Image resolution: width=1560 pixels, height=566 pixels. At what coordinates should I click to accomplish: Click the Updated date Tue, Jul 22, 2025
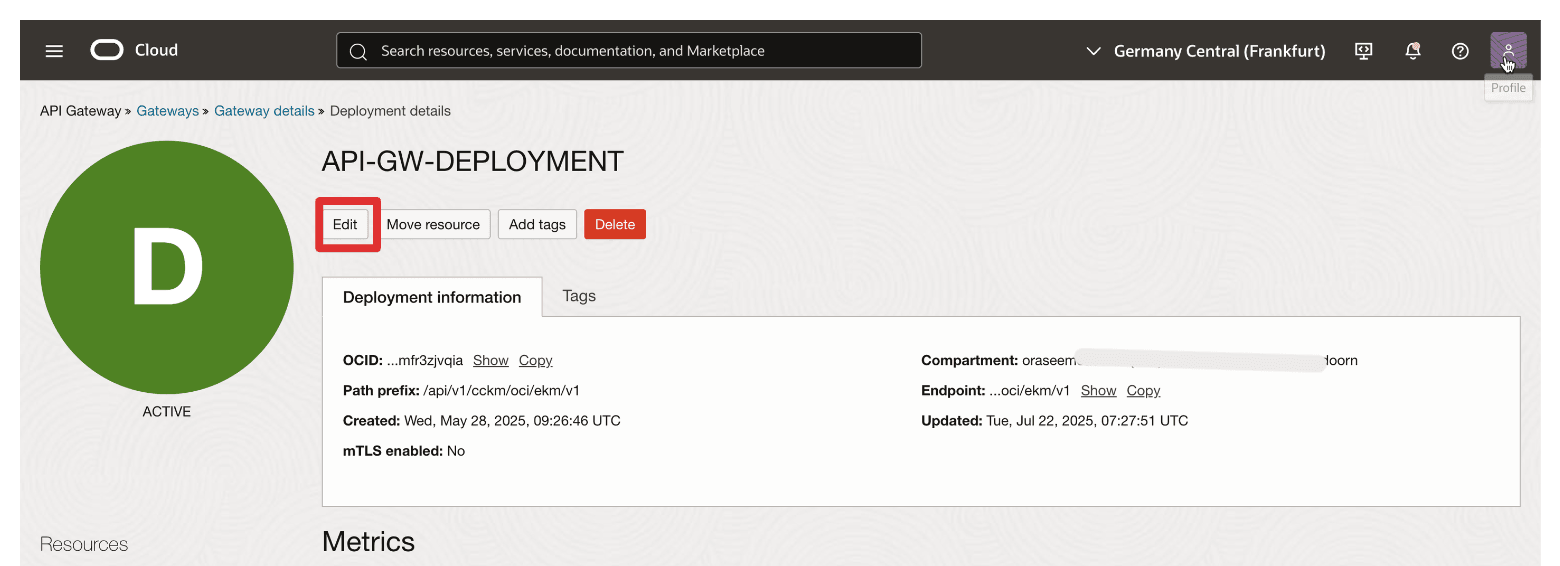point(1087,420)
